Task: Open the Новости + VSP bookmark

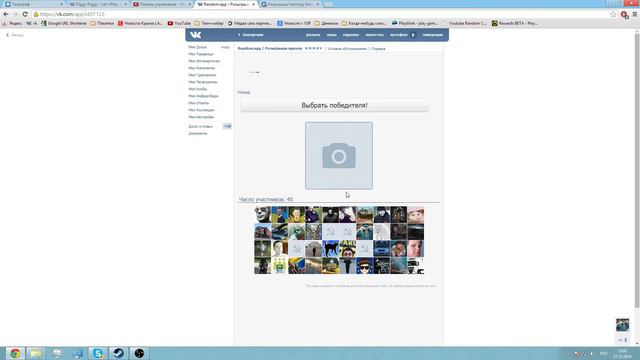Action: coord(294,23)
